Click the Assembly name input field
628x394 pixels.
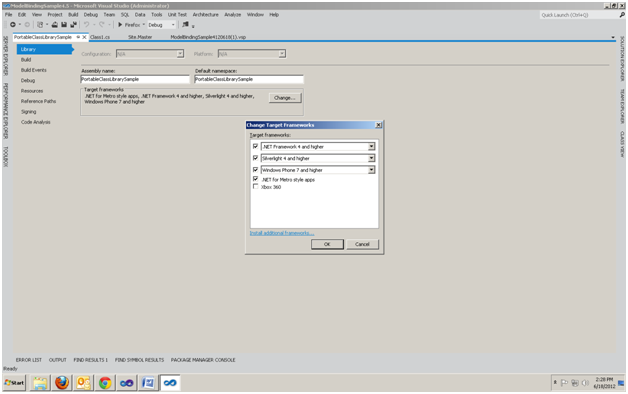[x=135, y=79]
